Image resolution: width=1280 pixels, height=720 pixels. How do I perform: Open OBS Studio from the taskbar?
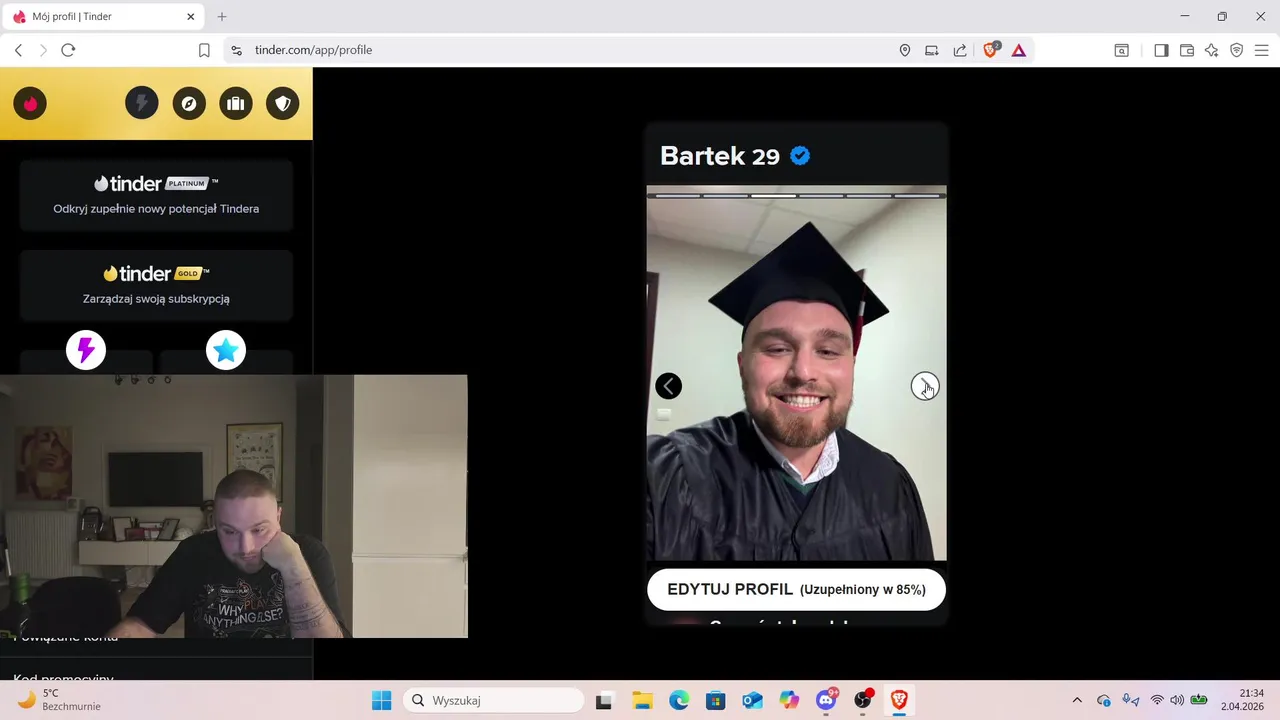[863, 701]
